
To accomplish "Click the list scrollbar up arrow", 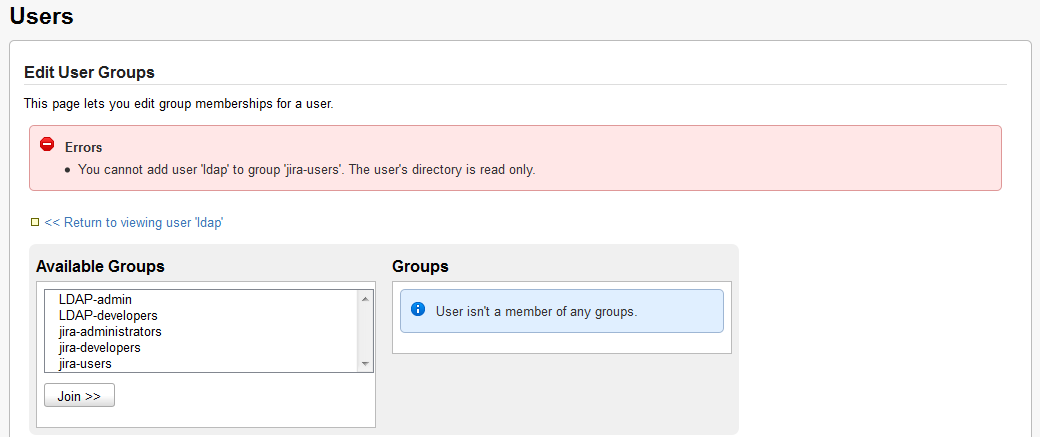I will [x=365, y=299].
